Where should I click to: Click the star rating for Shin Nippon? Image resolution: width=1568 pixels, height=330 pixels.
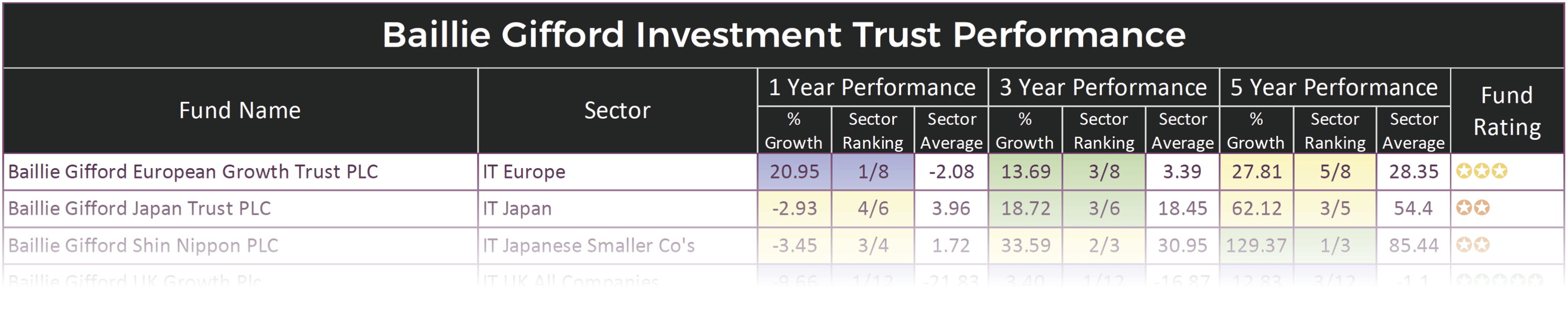coord(1472,245)
